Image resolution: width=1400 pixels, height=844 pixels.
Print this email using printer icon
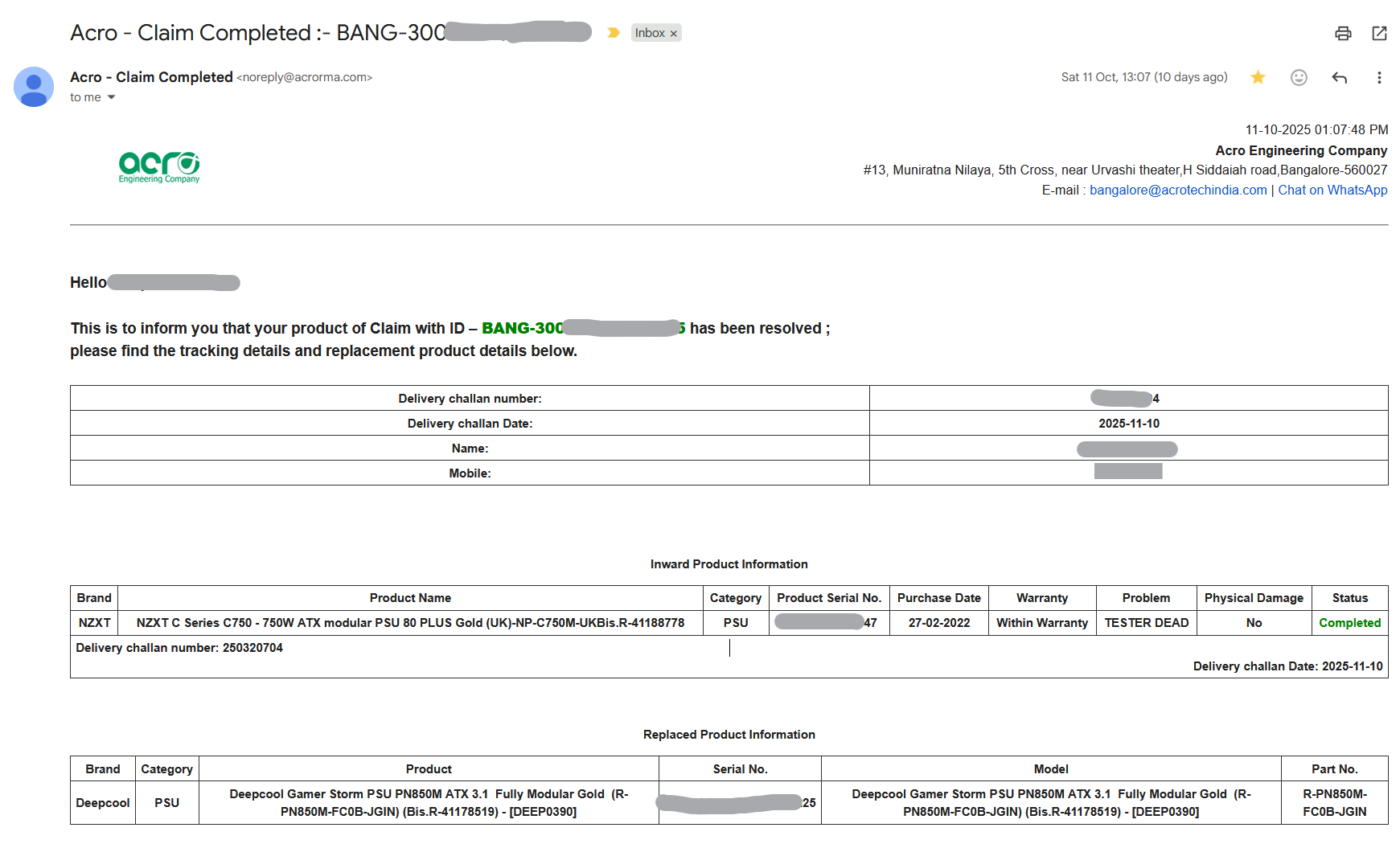1343,33
